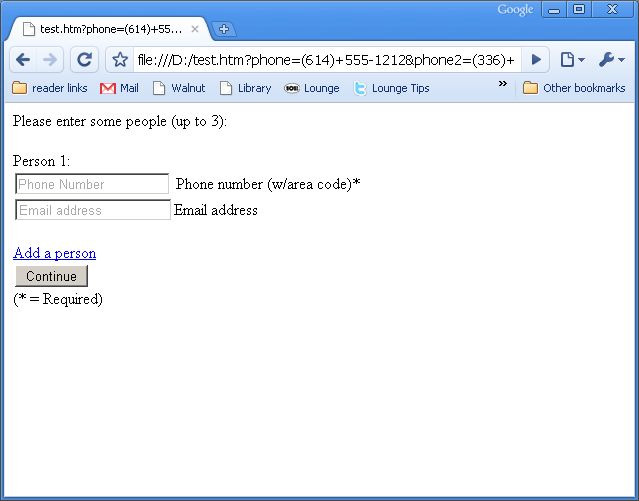Open a new tab with the plus button
Viewport: 639px width, 501px height.
tap(224, 29)
